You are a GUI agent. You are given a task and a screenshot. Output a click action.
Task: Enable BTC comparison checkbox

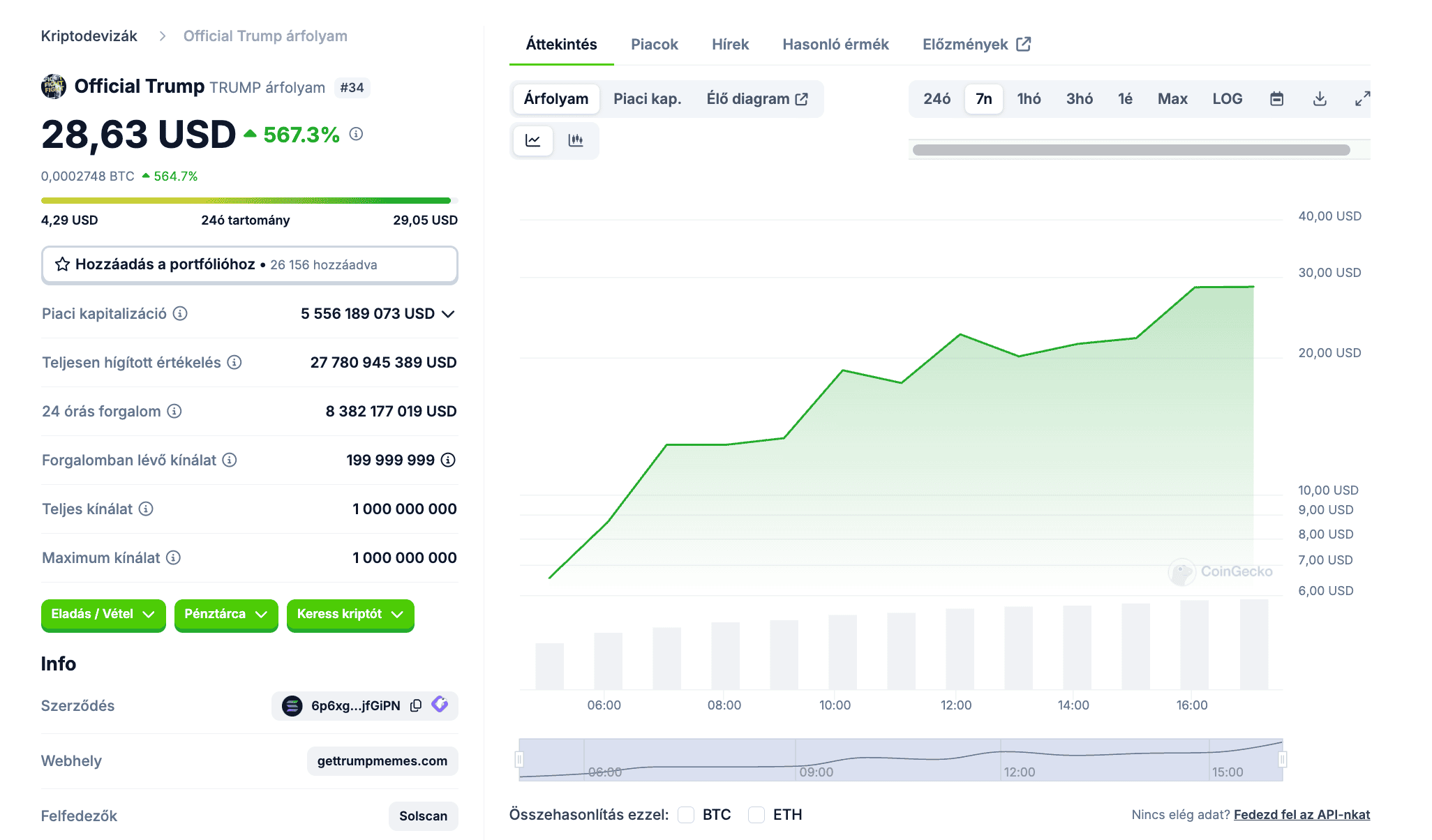(x=686, y=815)
